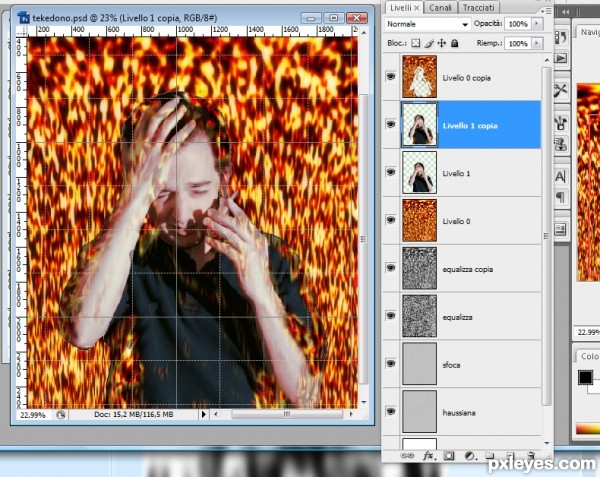Open Paragraph panel icon
This screenshot has width=600, height=477.
pos(560,197)
